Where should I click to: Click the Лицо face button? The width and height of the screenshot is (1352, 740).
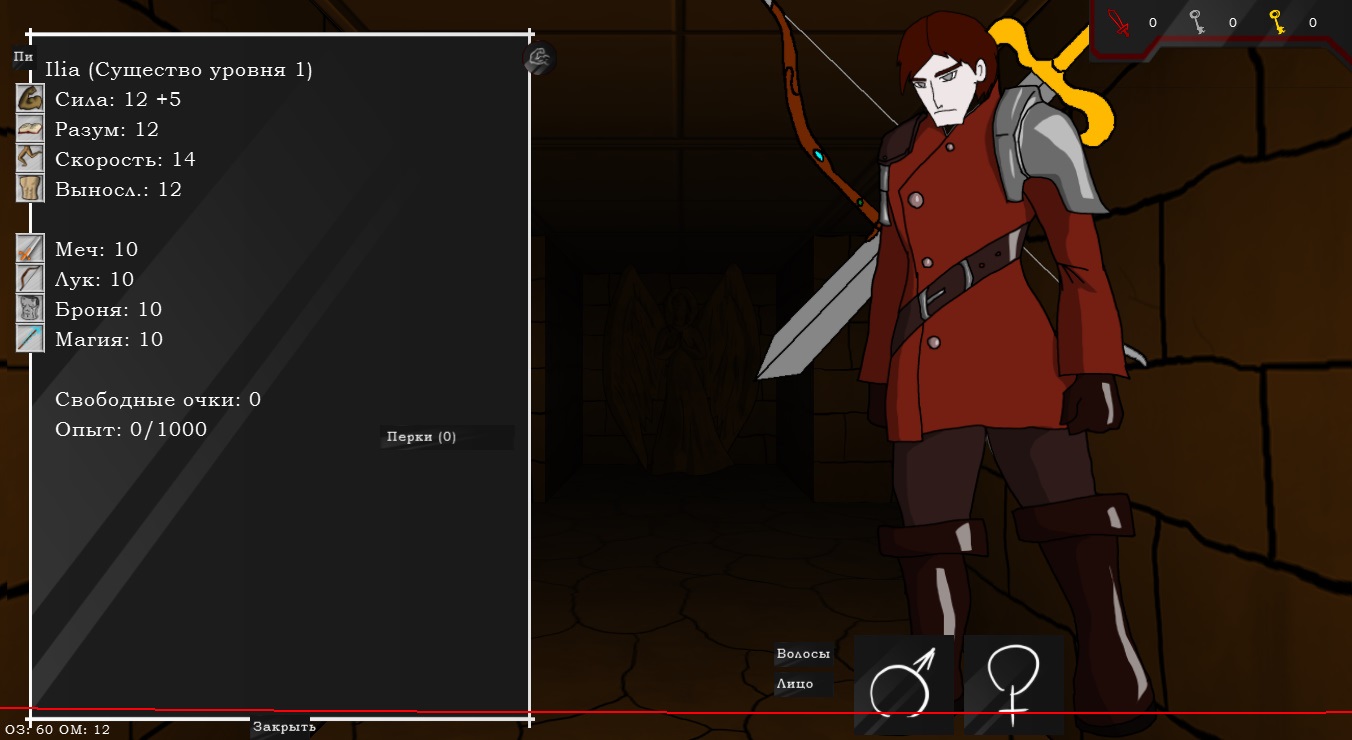click(803, 685)
